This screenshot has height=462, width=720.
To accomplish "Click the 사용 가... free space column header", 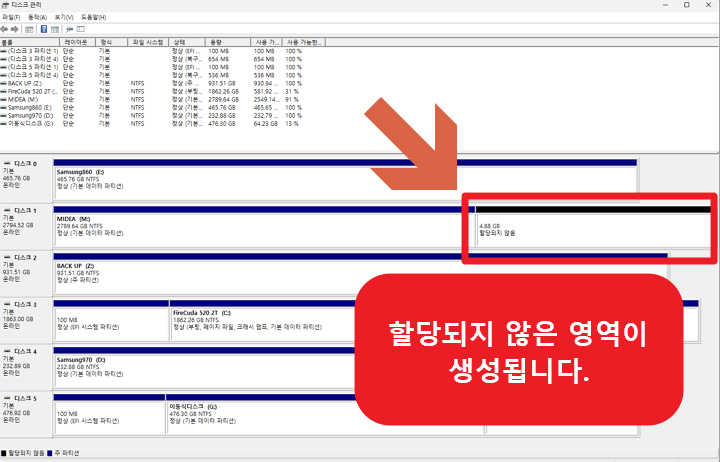I will (x=266, y=42).
